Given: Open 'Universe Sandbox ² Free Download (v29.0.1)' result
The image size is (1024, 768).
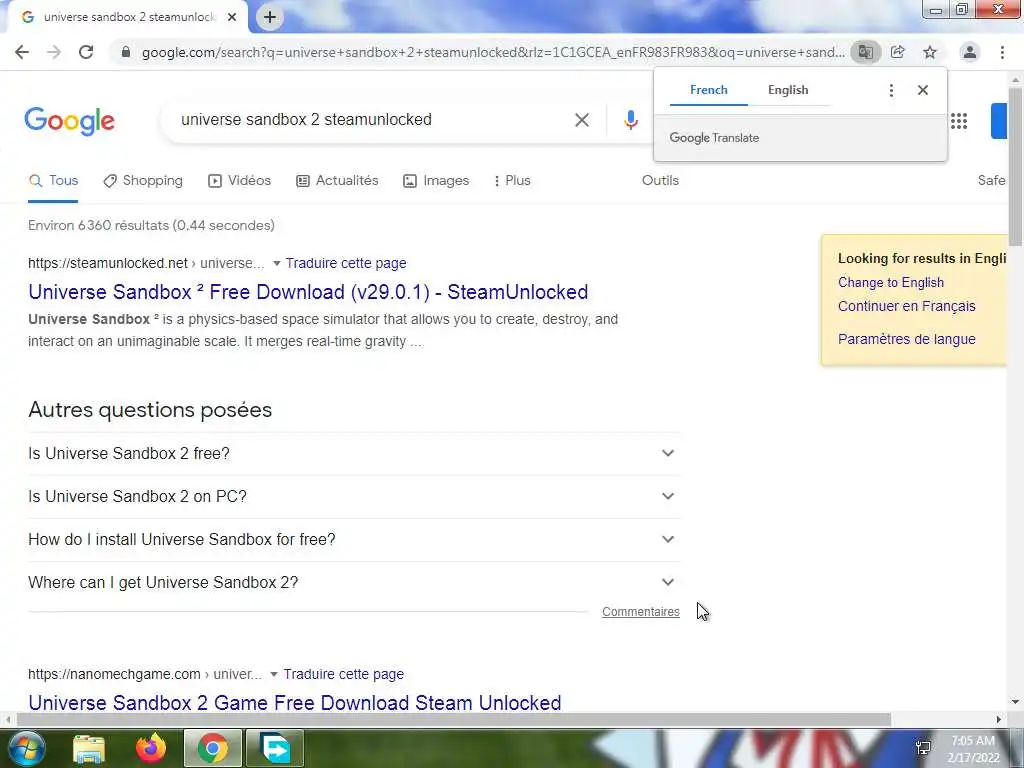Looking at the screenshot, I should coord(308,292).
